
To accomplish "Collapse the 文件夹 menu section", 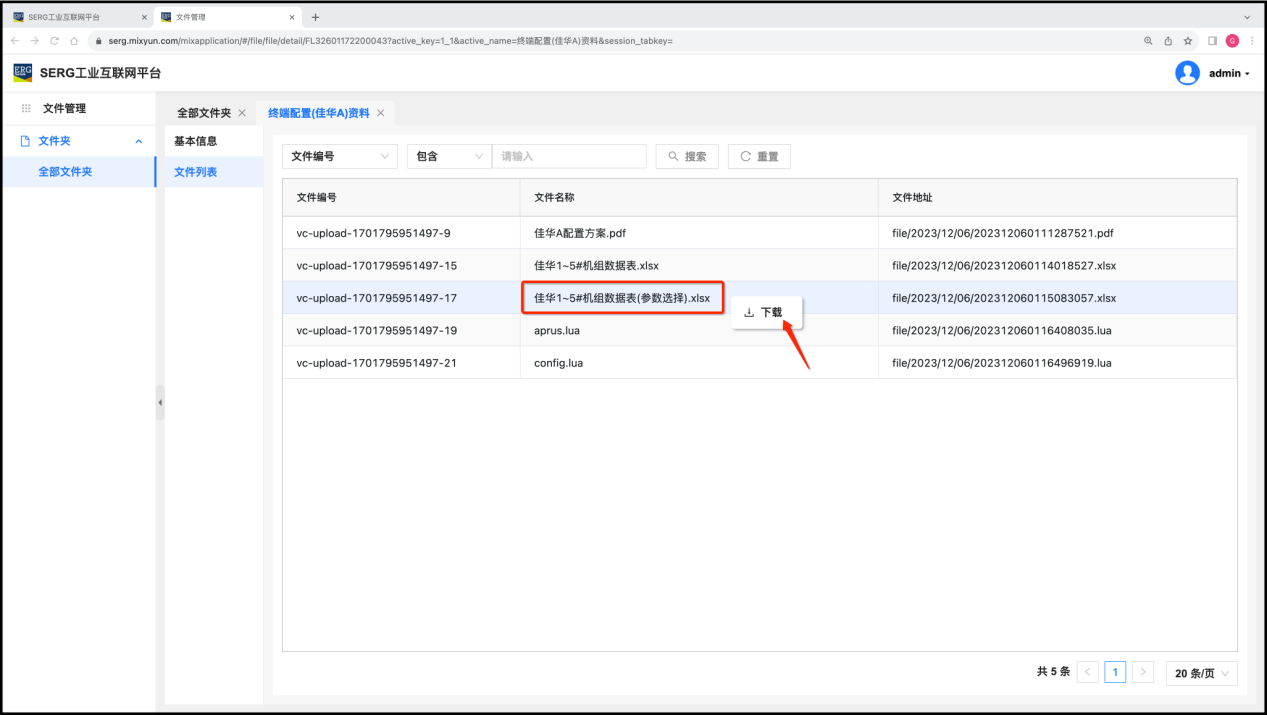I will pyautogui.click(x=138, y=141).
